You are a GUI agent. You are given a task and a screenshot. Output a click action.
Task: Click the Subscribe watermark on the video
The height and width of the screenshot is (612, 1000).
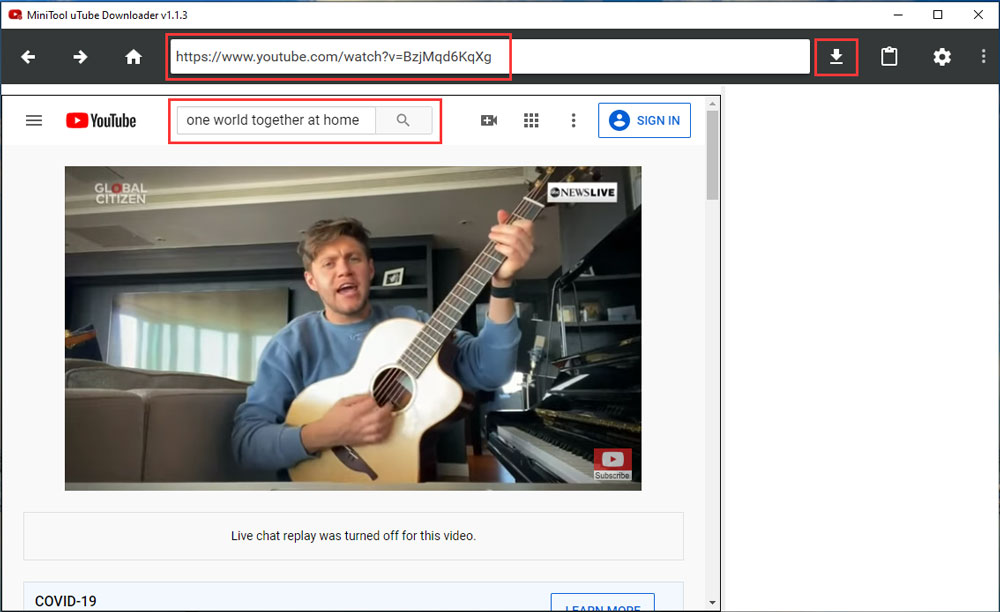612,463
